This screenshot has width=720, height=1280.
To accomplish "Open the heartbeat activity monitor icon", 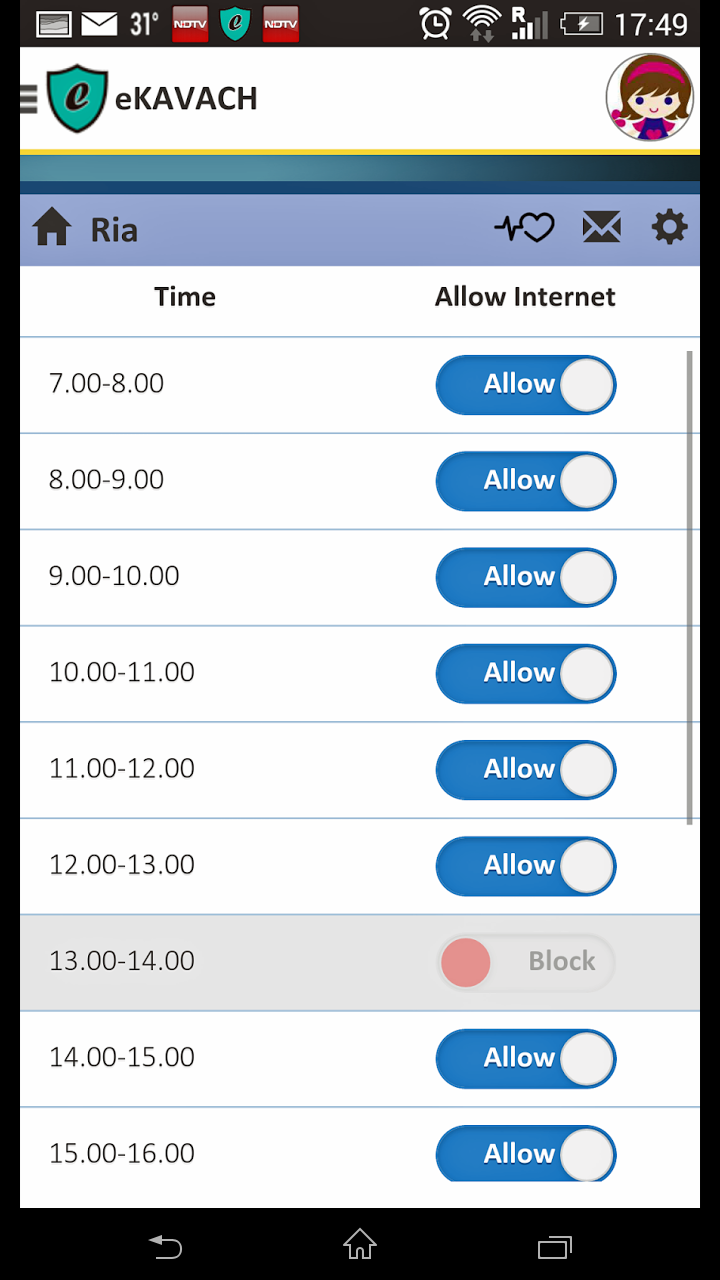I will click(524, 228).
